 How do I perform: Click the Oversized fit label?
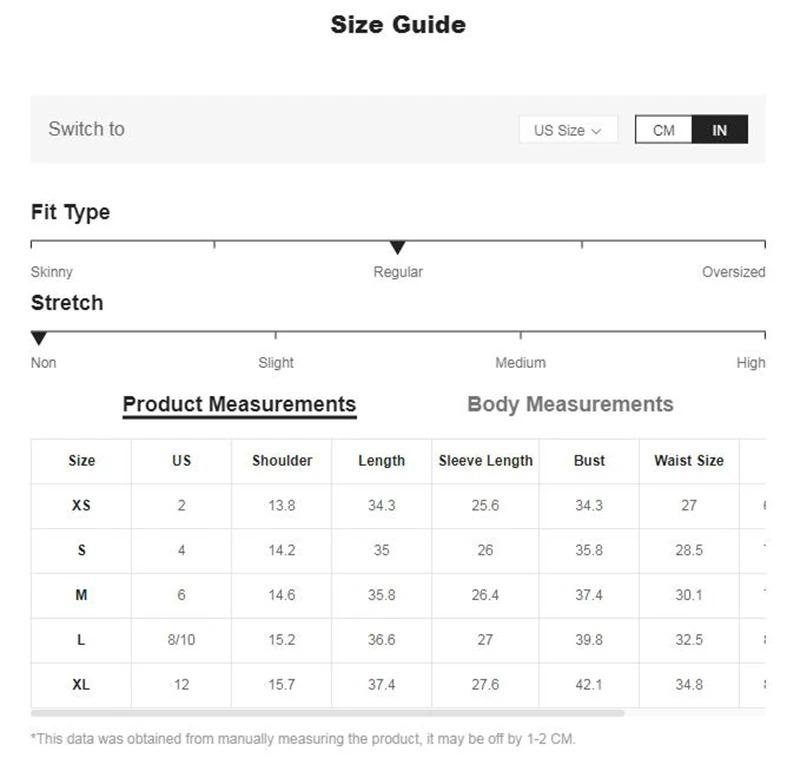point(733,272)
